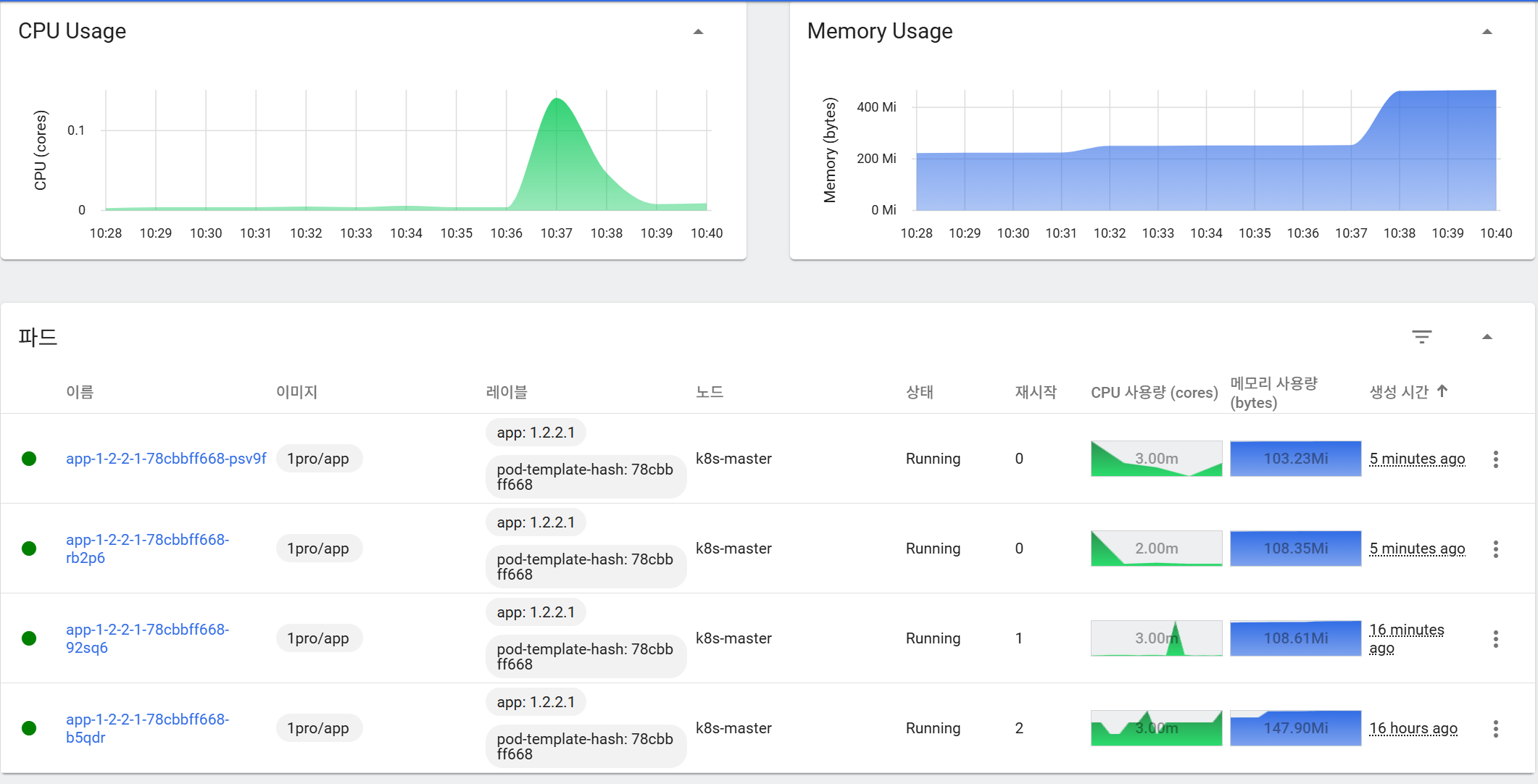
Task: Open actions menu for pod b5qdr
Action: coord(1495,728)
